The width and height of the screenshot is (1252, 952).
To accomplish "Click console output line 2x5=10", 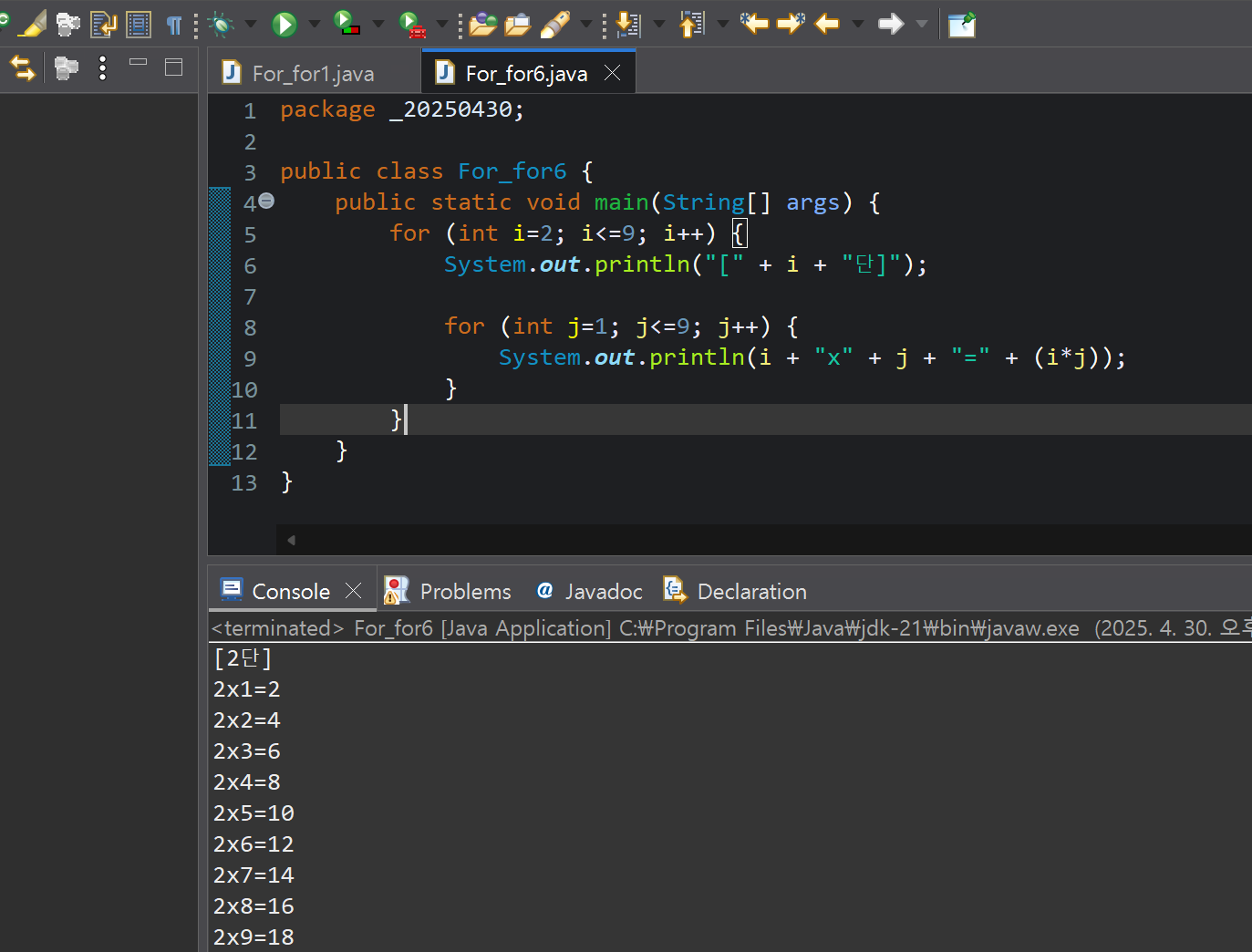I will click(254, 813).
